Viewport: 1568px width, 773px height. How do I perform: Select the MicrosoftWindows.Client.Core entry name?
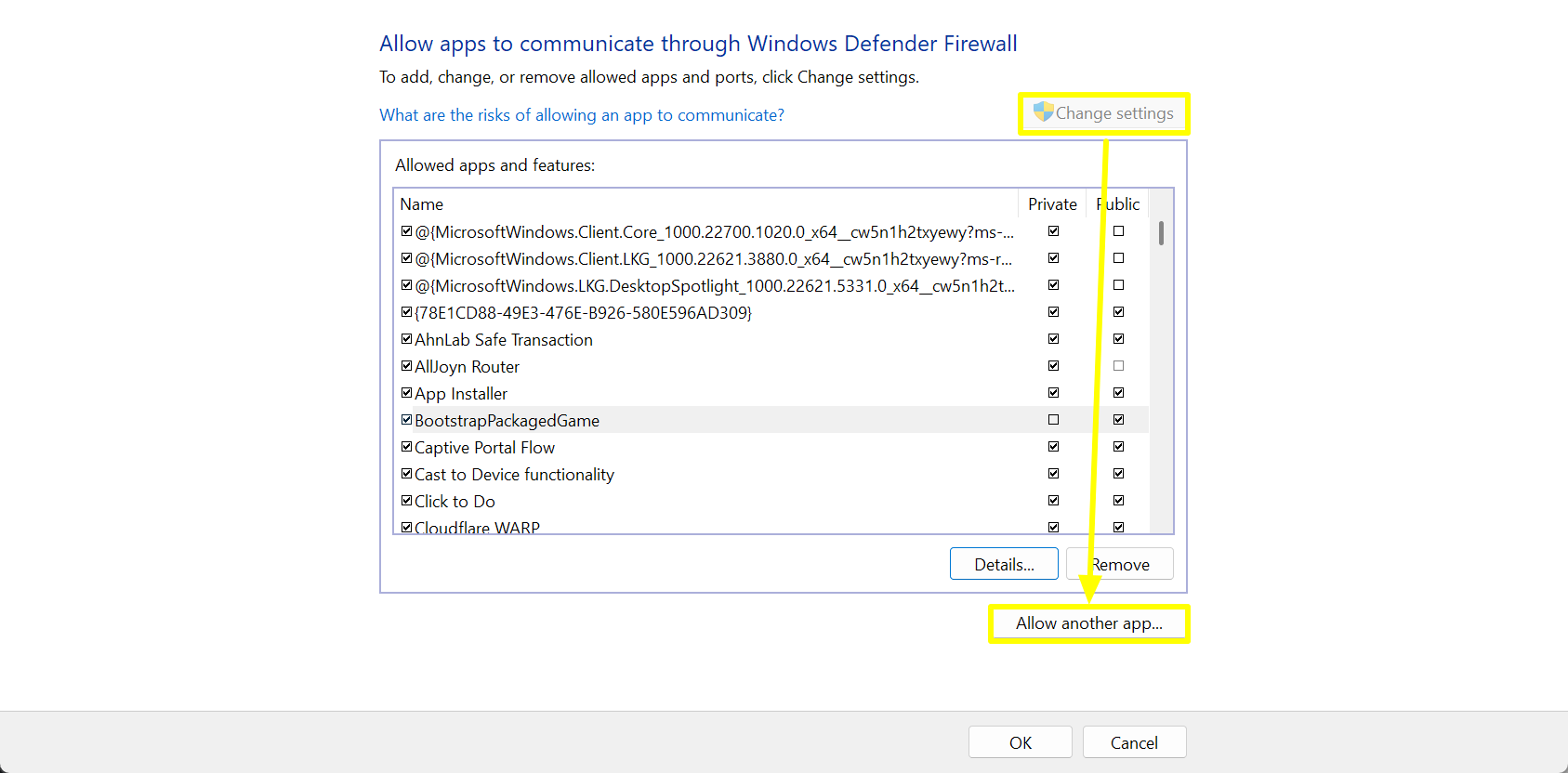click(714, 232)
